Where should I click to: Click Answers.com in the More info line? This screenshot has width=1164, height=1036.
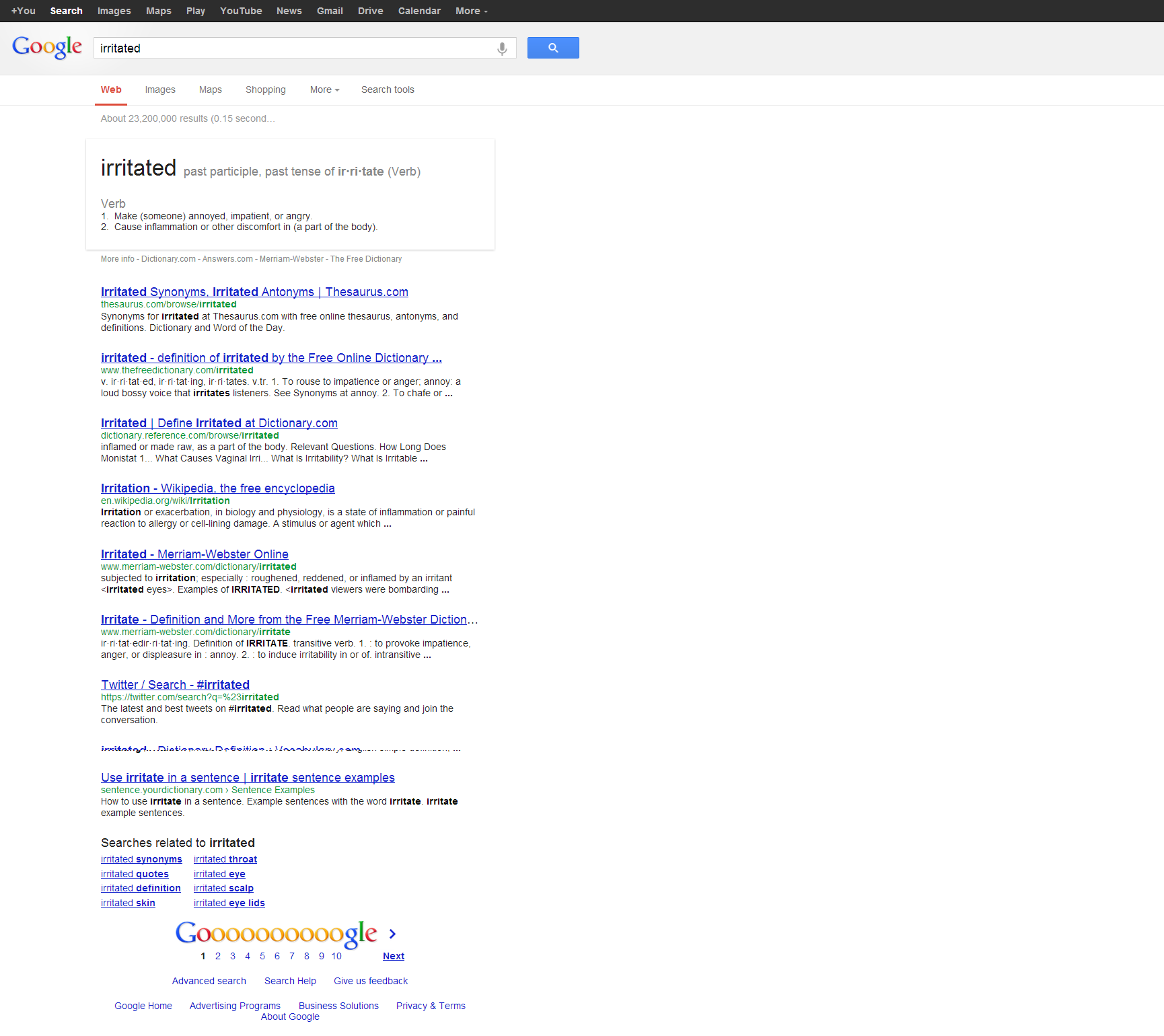[227, 259]
